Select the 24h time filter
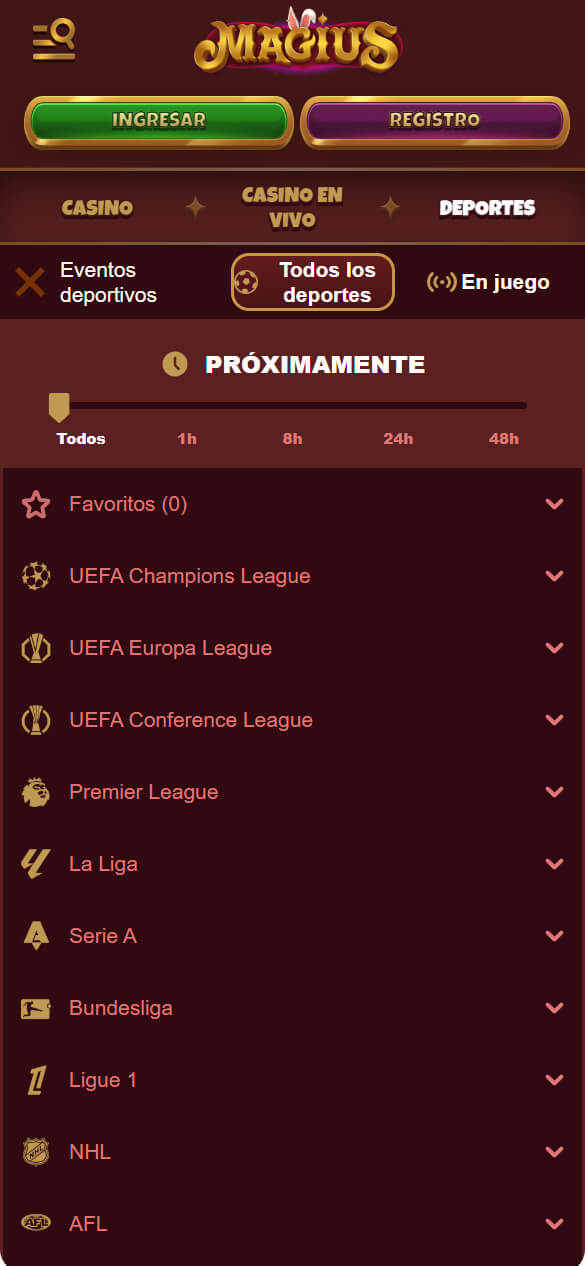Viewport: 585px width, 1266px height. point(398,439)
